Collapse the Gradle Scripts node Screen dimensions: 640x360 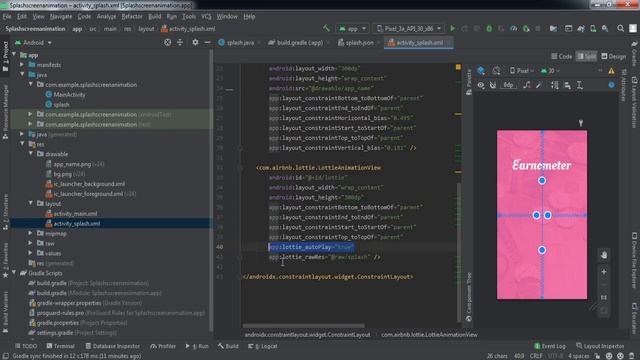point(14,273)
